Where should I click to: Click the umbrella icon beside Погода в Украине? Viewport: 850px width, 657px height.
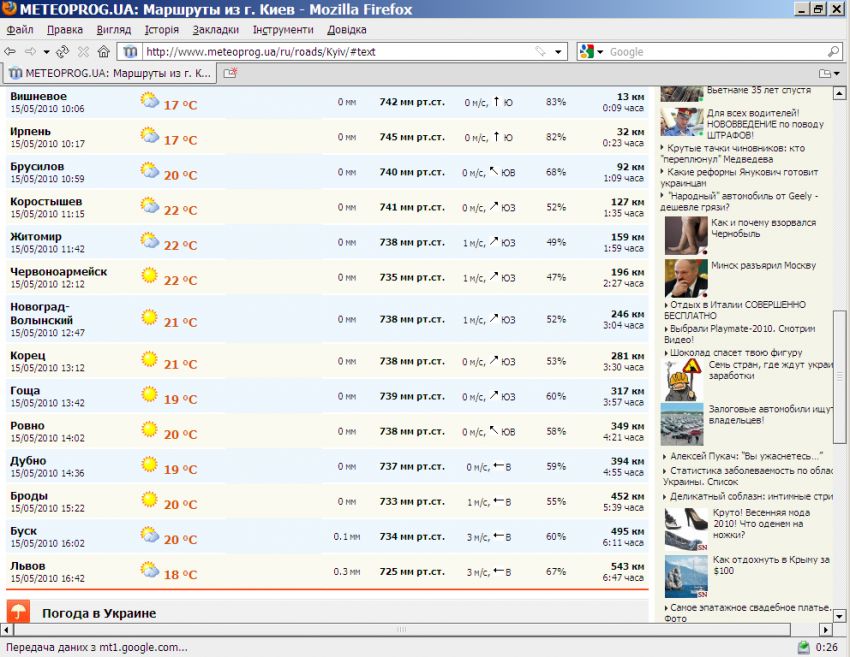tap(18, 612)
